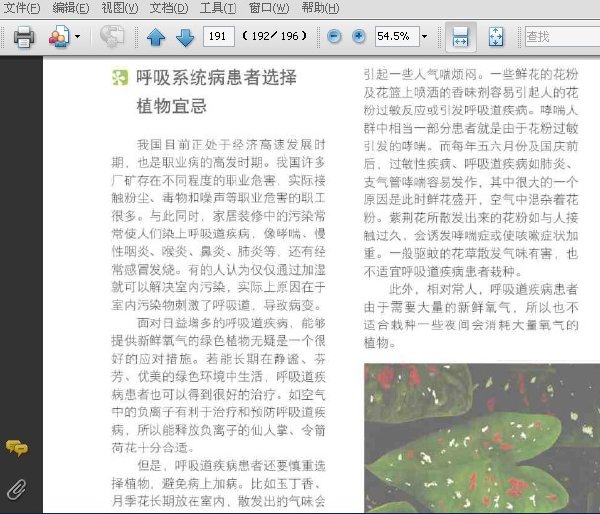The height and width of the screenshot is (514, 600).
Task: Click the grayed globe web icon
Action: pos(112,37)
